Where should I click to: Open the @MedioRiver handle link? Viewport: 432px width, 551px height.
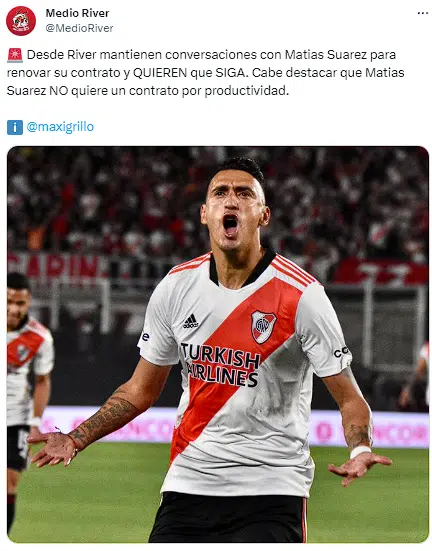coord(79,28)
